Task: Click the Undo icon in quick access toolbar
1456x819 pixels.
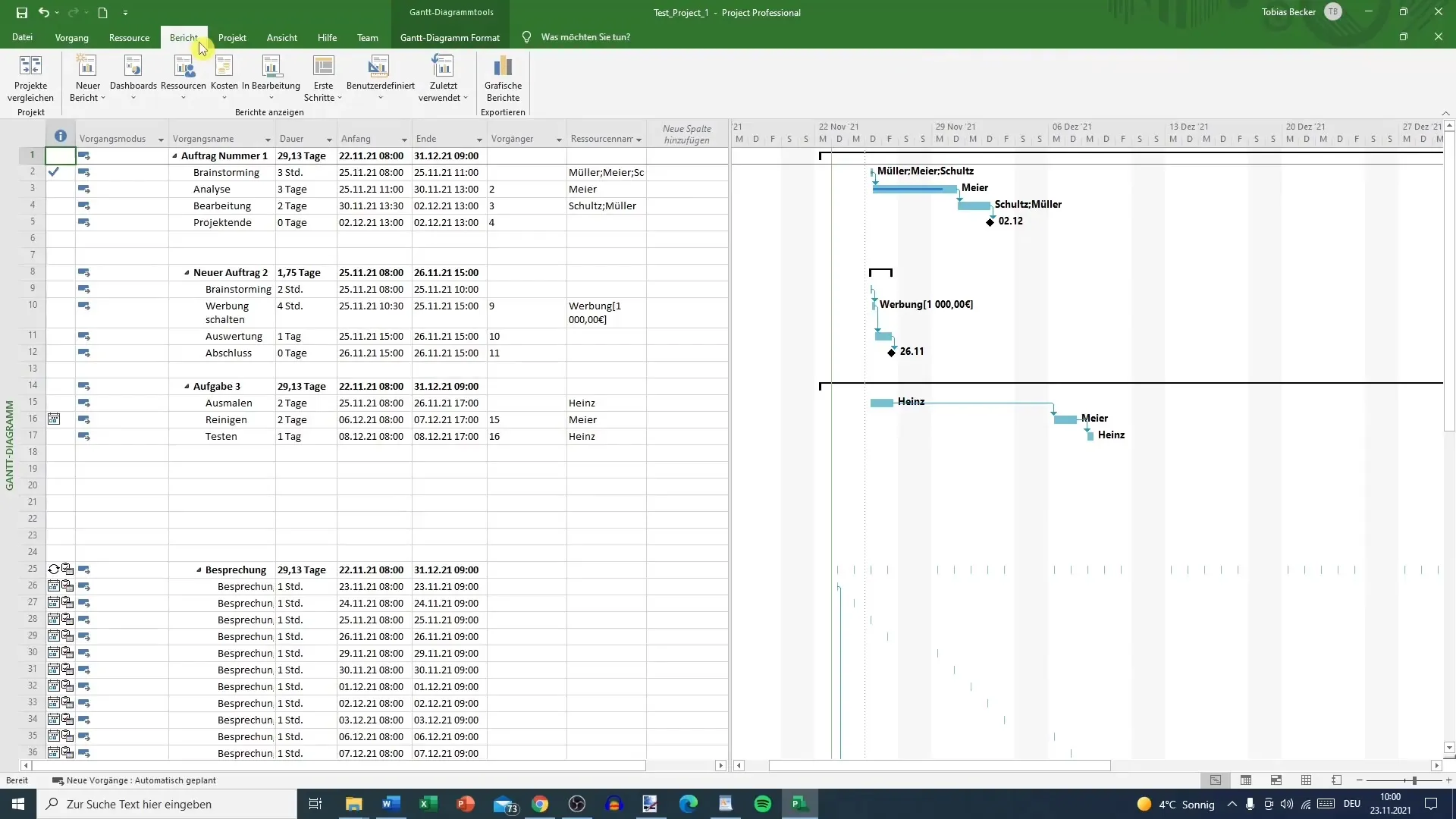Action: click(44, 12)
